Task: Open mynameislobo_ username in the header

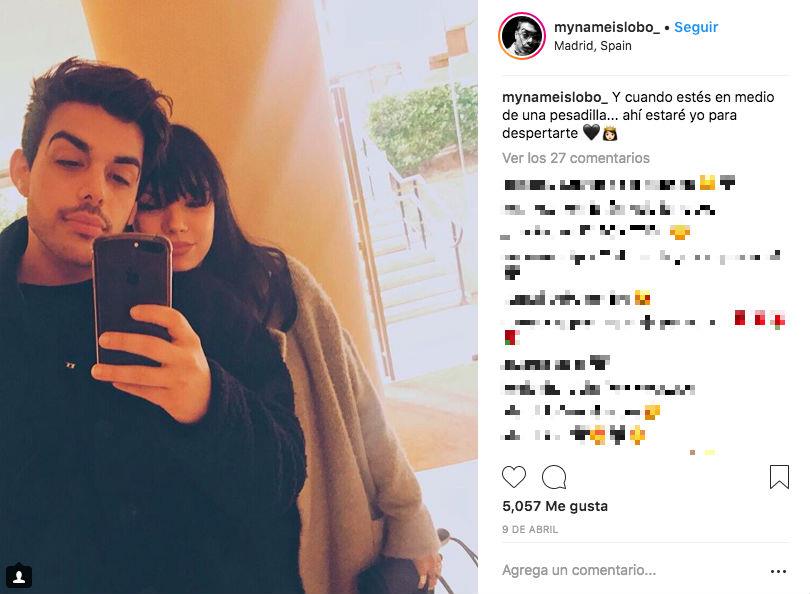Action: pos(606,27)
